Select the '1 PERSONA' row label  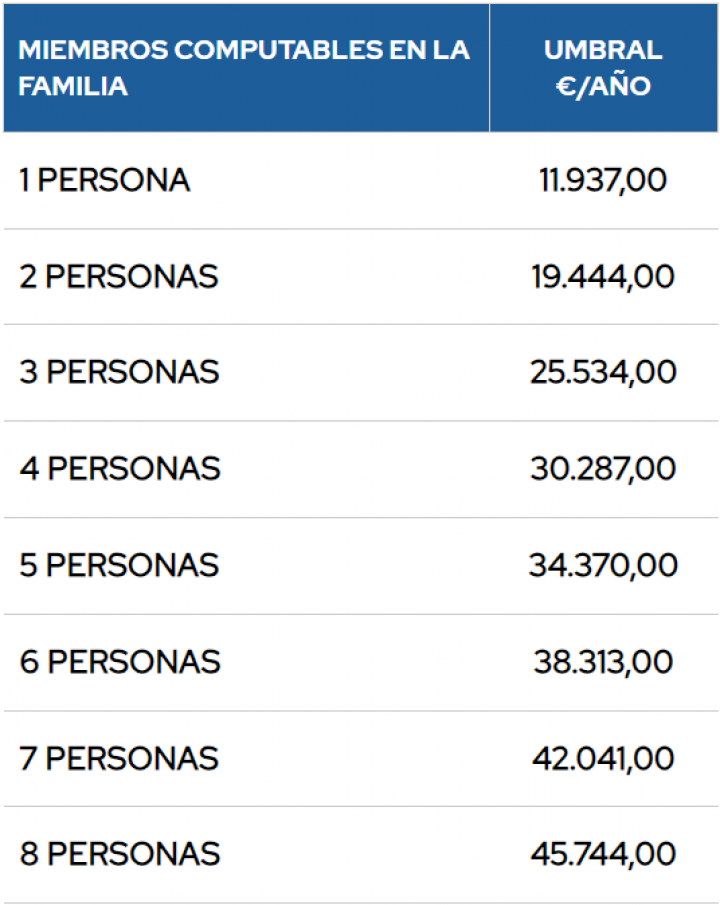104,181
